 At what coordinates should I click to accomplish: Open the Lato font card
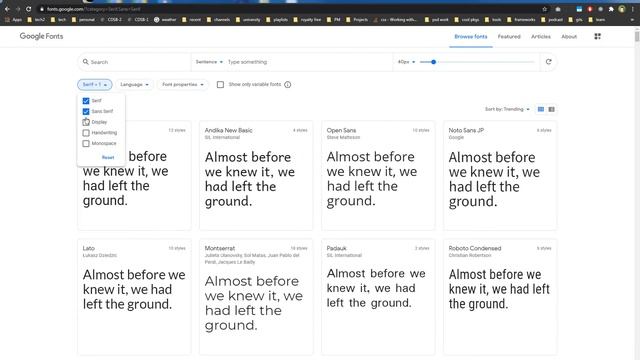(x=134, y=297)
